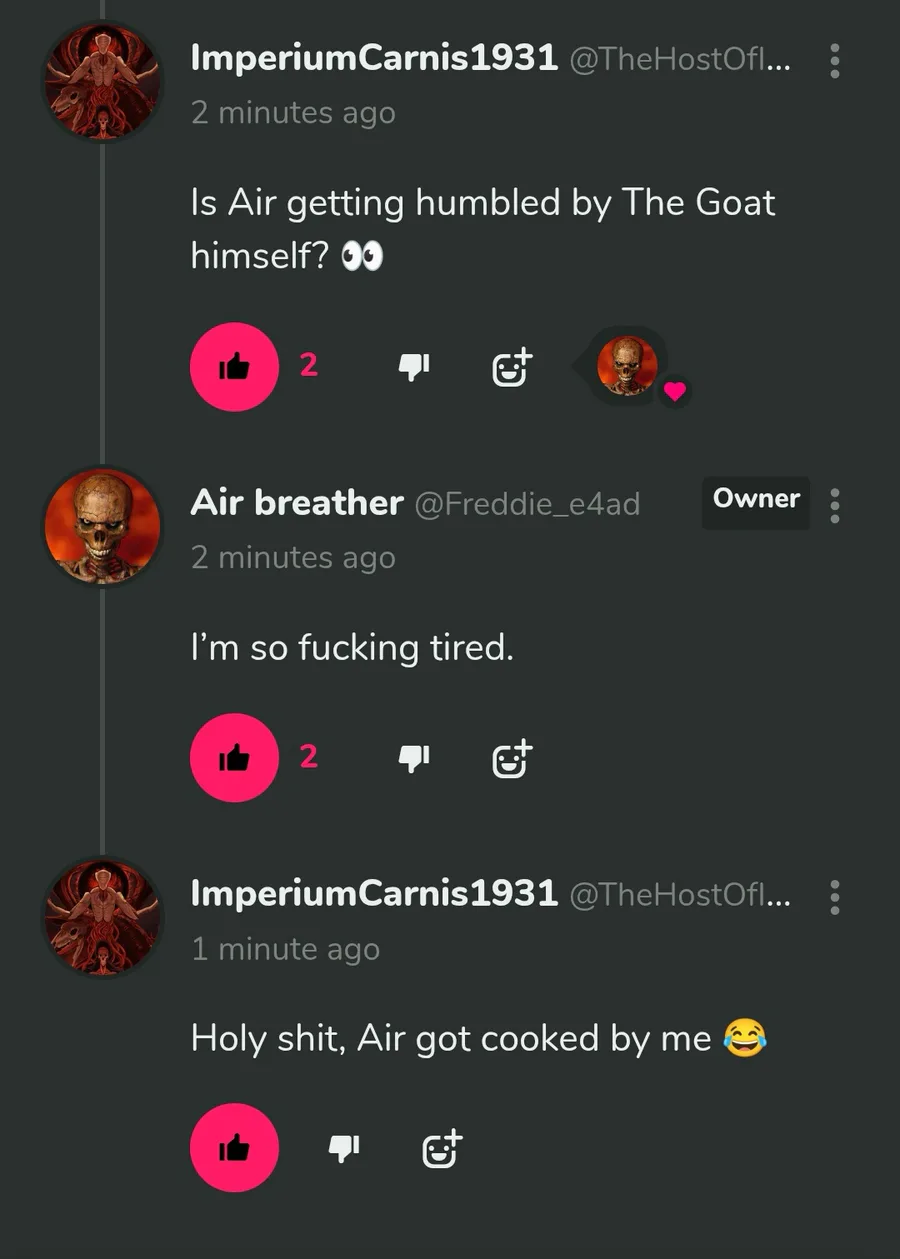Image resolution: width=900 pixels, height=1259 pixels.
Task: Open options menu for Air breather's comment
Action: 835,506
